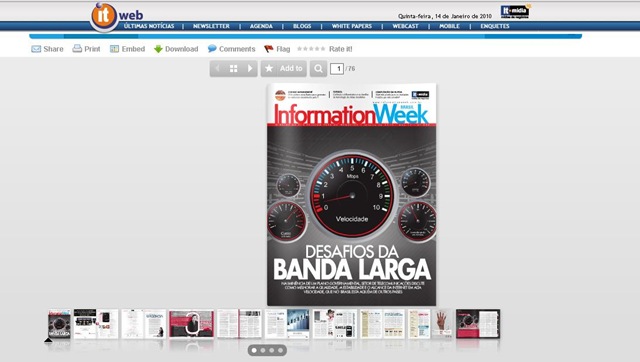Open NEWSLETTER menu item
The height and width of the screenshot is (362, 640).
click(211, 26)
